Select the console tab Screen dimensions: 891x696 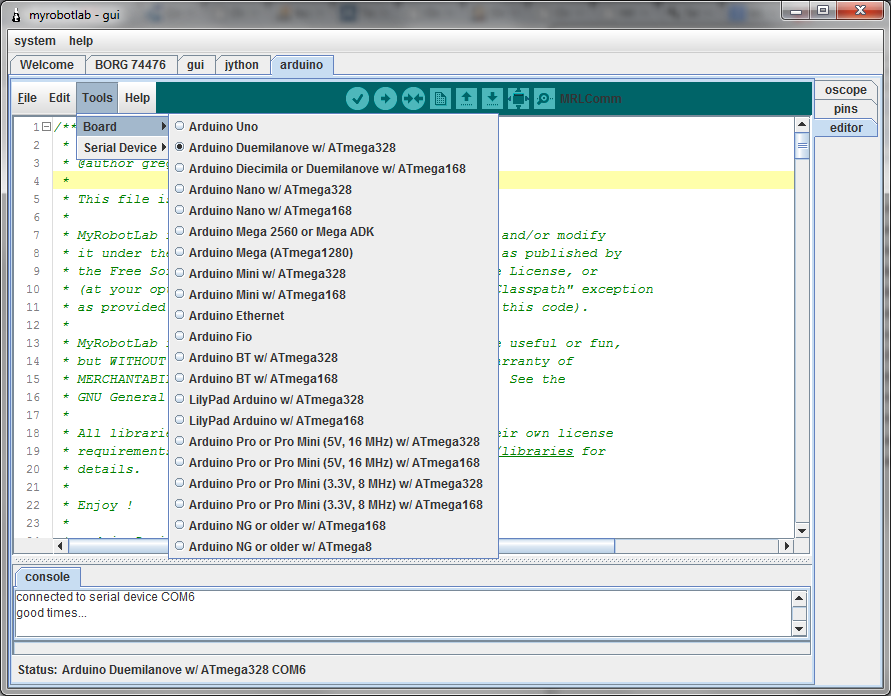pyautogui.click(x=47, y=577)
